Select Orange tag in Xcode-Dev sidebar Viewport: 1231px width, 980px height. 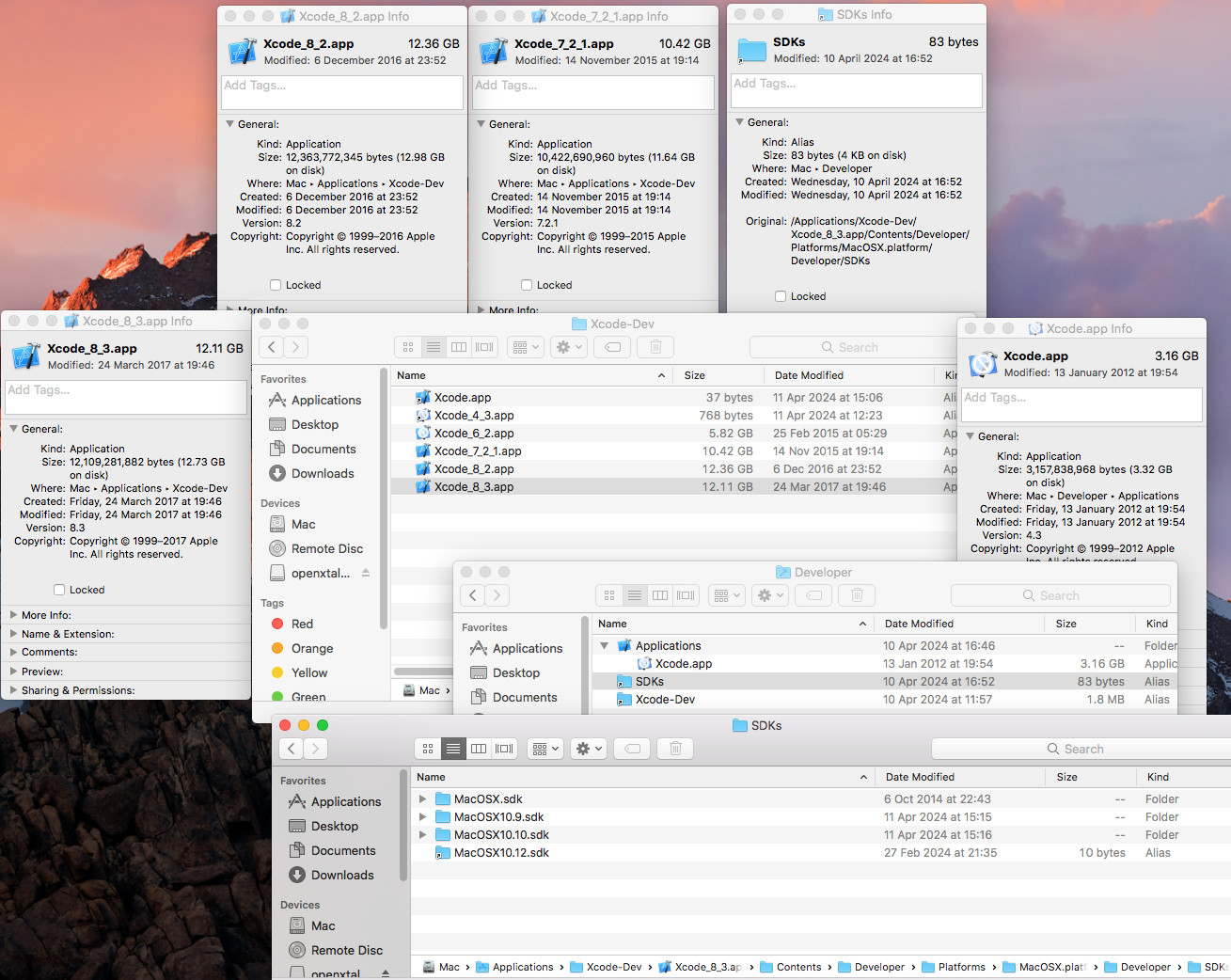(302, 648)
